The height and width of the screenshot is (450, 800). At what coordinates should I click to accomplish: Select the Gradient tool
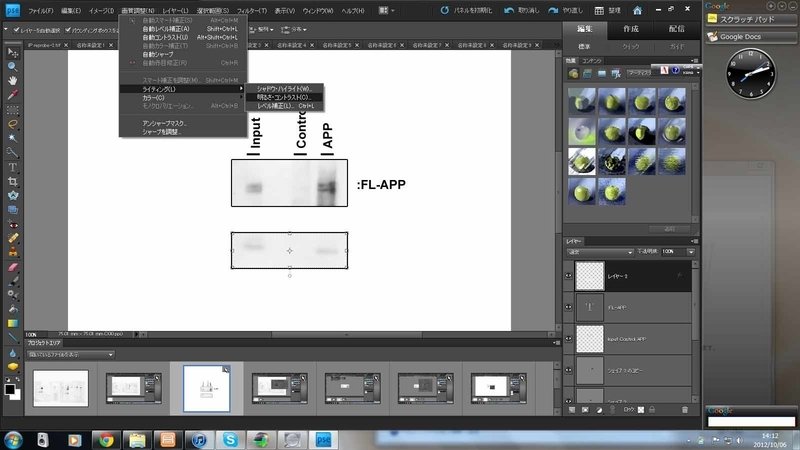pos(13,323)
